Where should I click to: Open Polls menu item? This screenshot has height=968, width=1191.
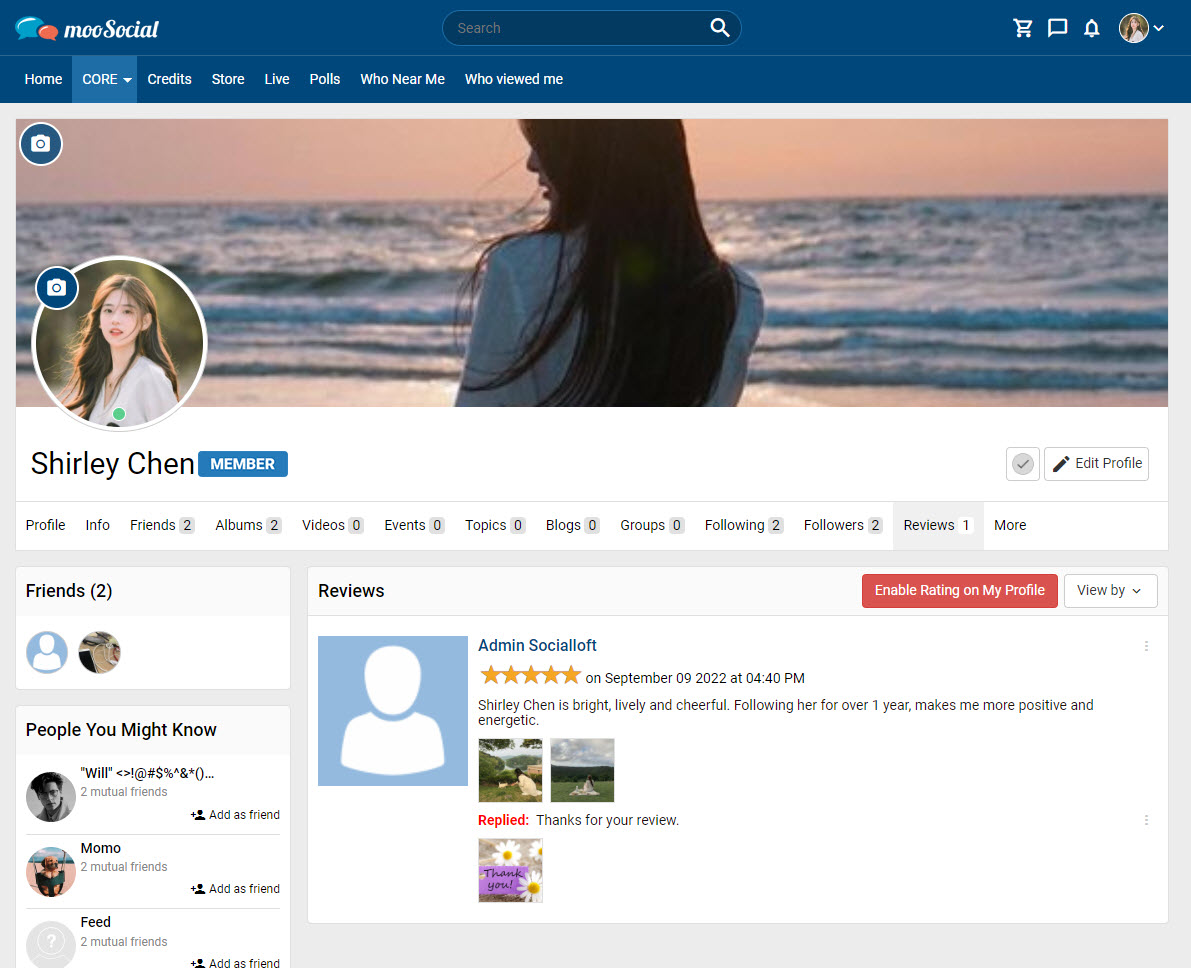pos(324,79)
